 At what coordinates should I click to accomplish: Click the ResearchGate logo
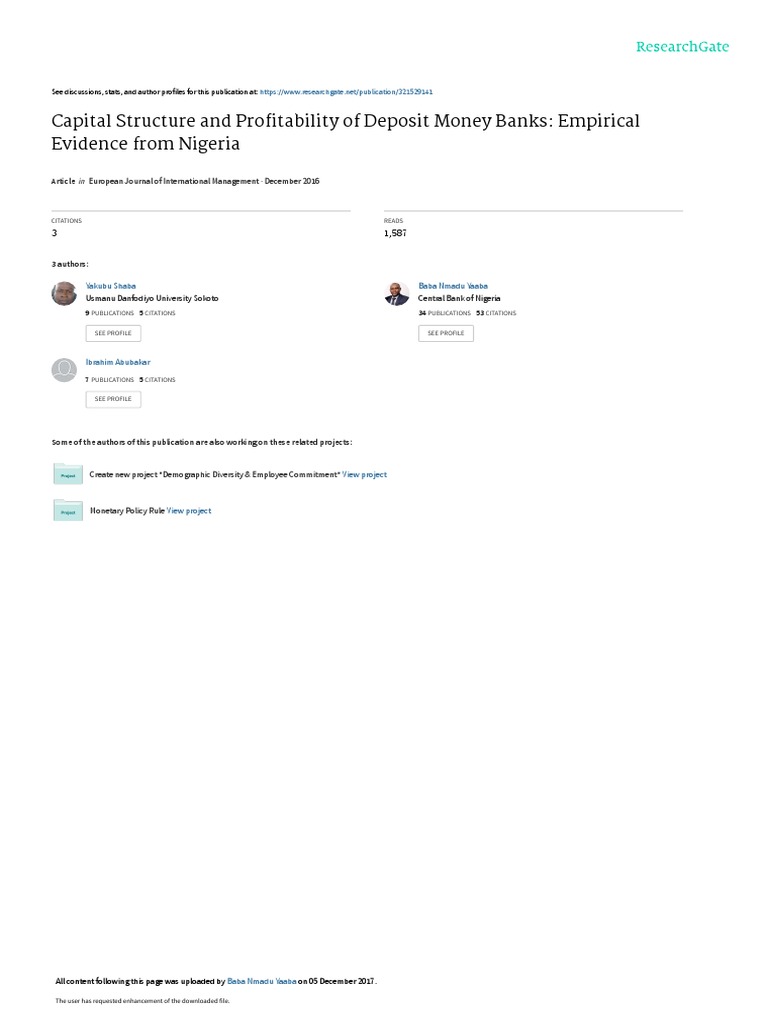[x=682, y=47]
